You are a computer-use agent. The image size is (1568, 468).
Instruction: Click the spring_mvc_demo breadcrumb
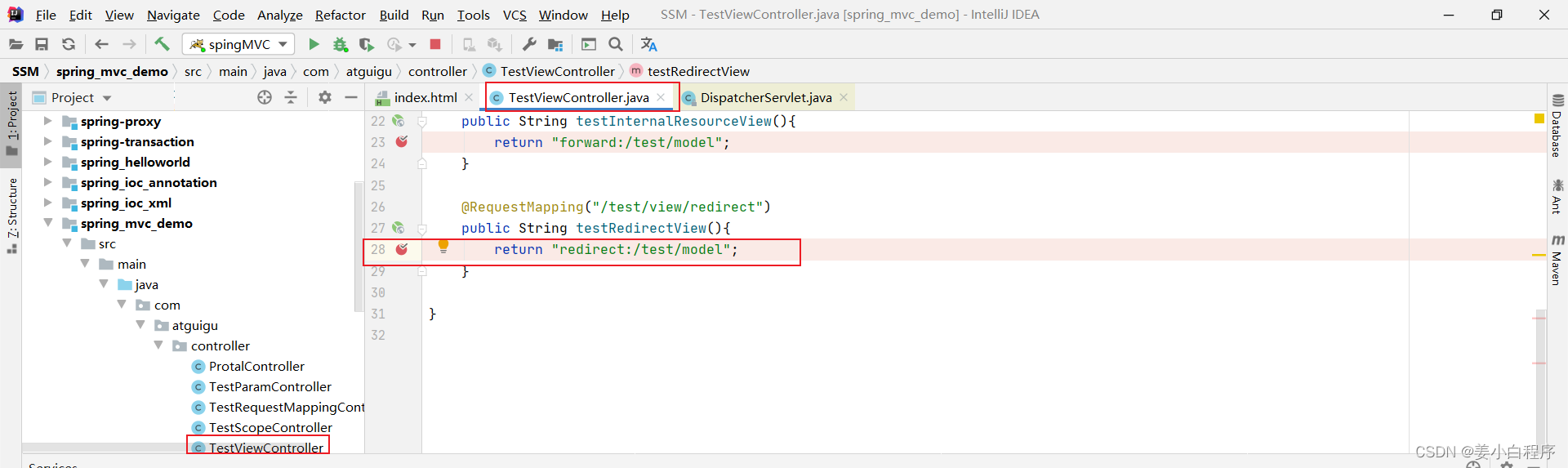(112, 71)
